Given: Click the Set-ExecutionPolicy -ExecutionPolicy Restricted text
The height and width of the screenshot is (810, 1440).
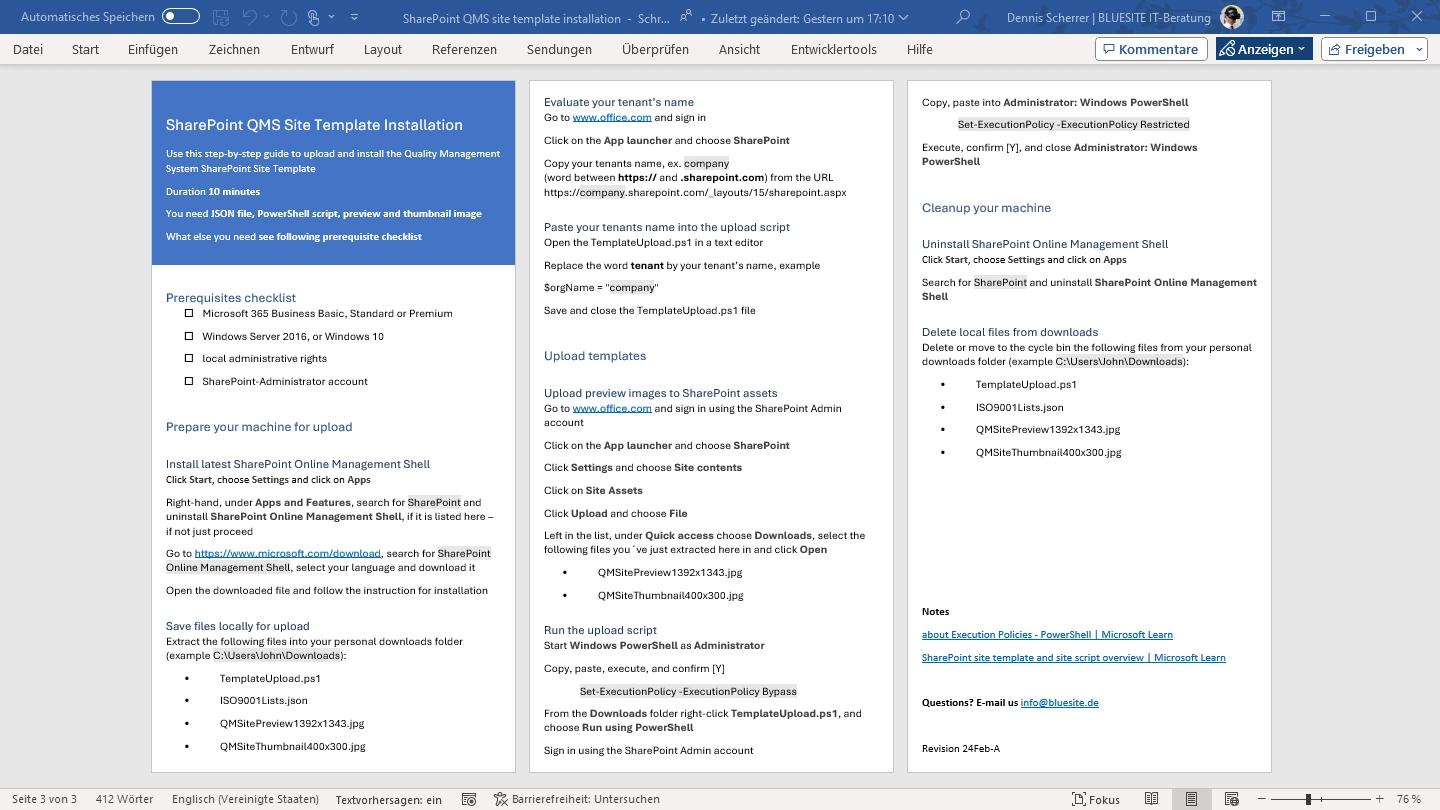Looking at the screenshot, I should point(1074,124).
